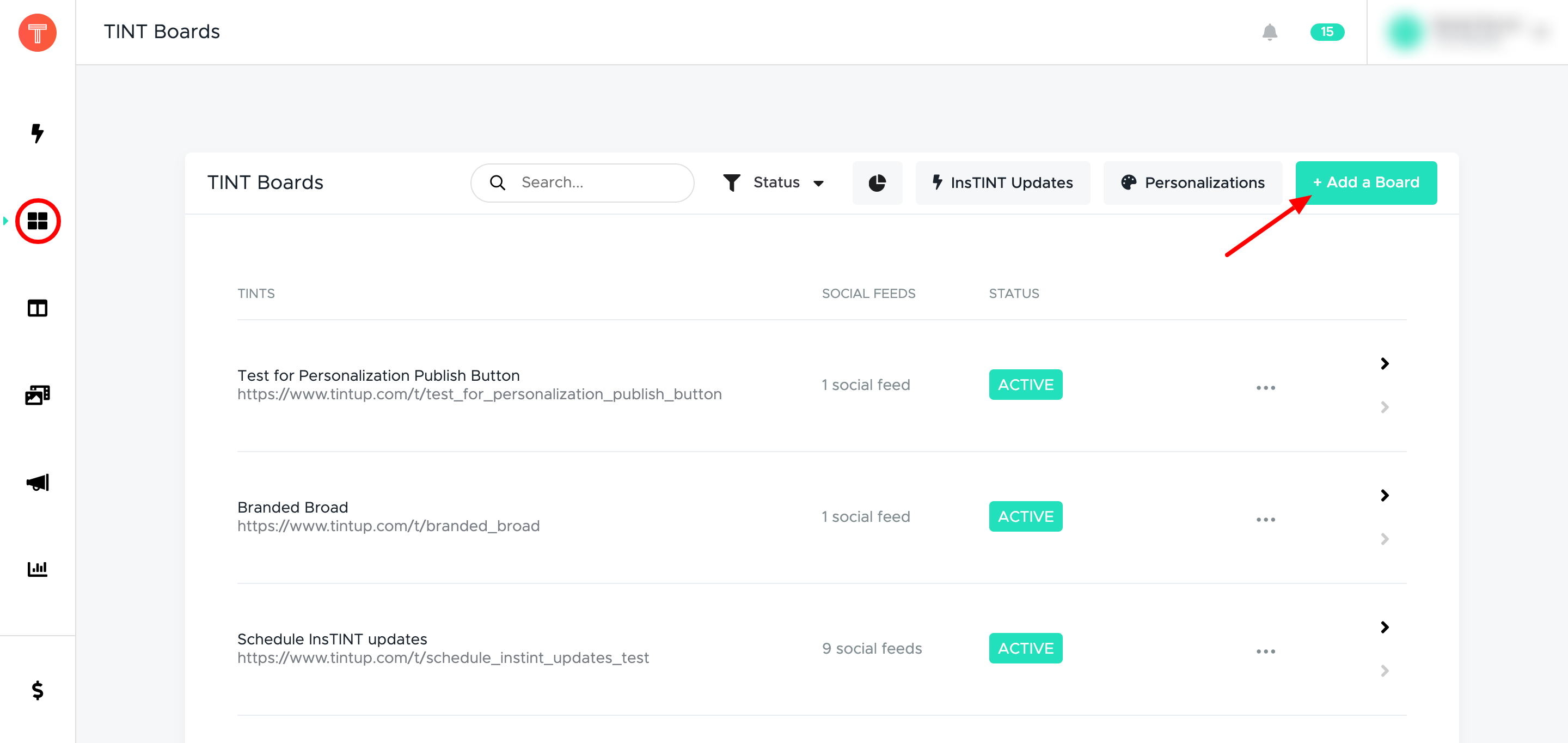This screenshot has width=1568, height=743.
Task: Click the ACTIVE status for Branded Broad
Action: point(1026,516)
